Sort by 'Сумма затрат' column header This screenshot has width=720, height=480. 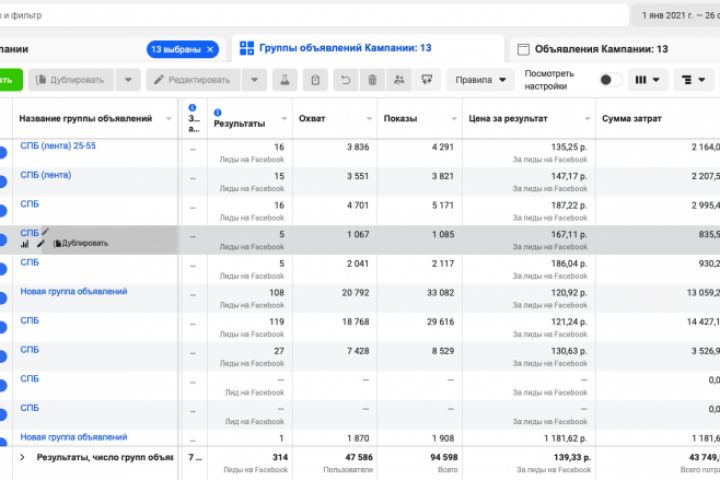[x=631, y=119]
